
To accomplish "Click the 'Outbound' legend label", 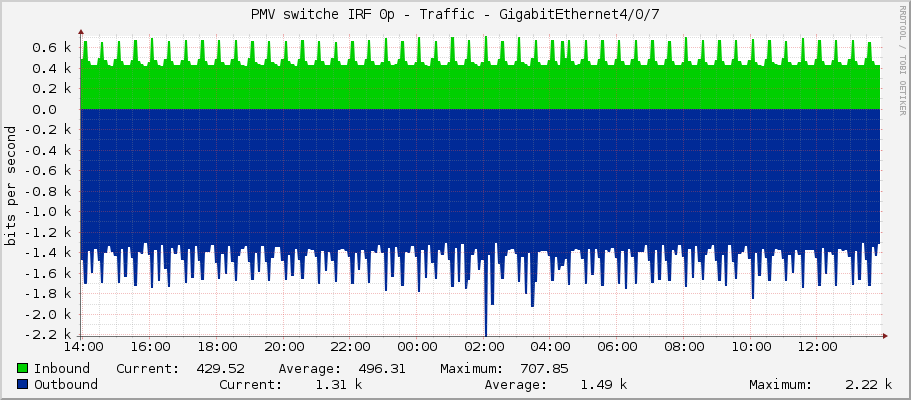I will pos(66,384).
